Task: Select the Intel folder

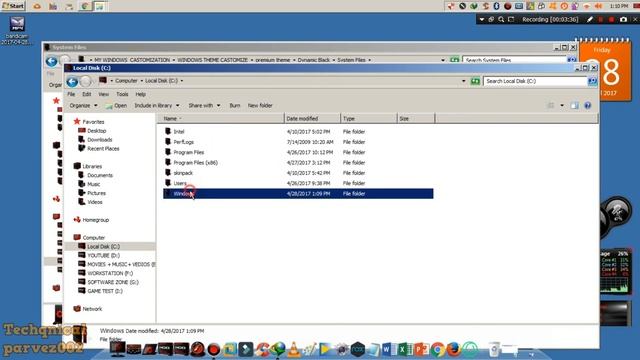Action: point(179,132)
